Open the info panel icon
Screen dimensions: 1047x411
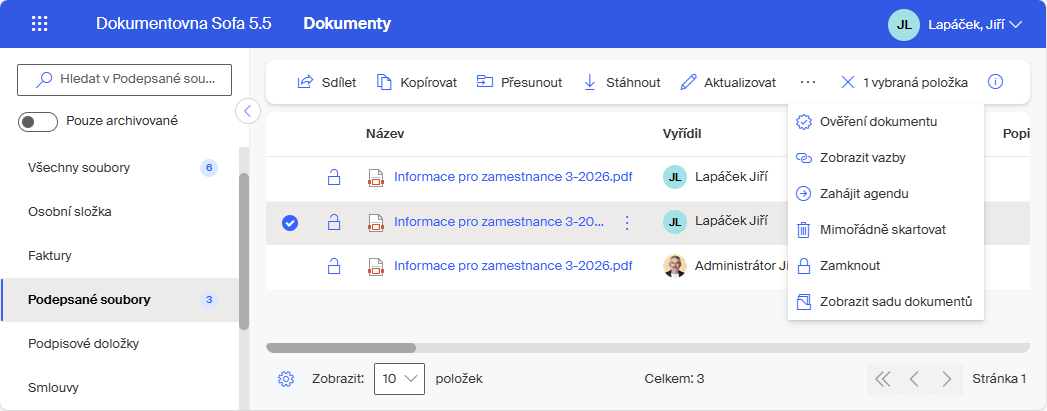click(995, 82)
